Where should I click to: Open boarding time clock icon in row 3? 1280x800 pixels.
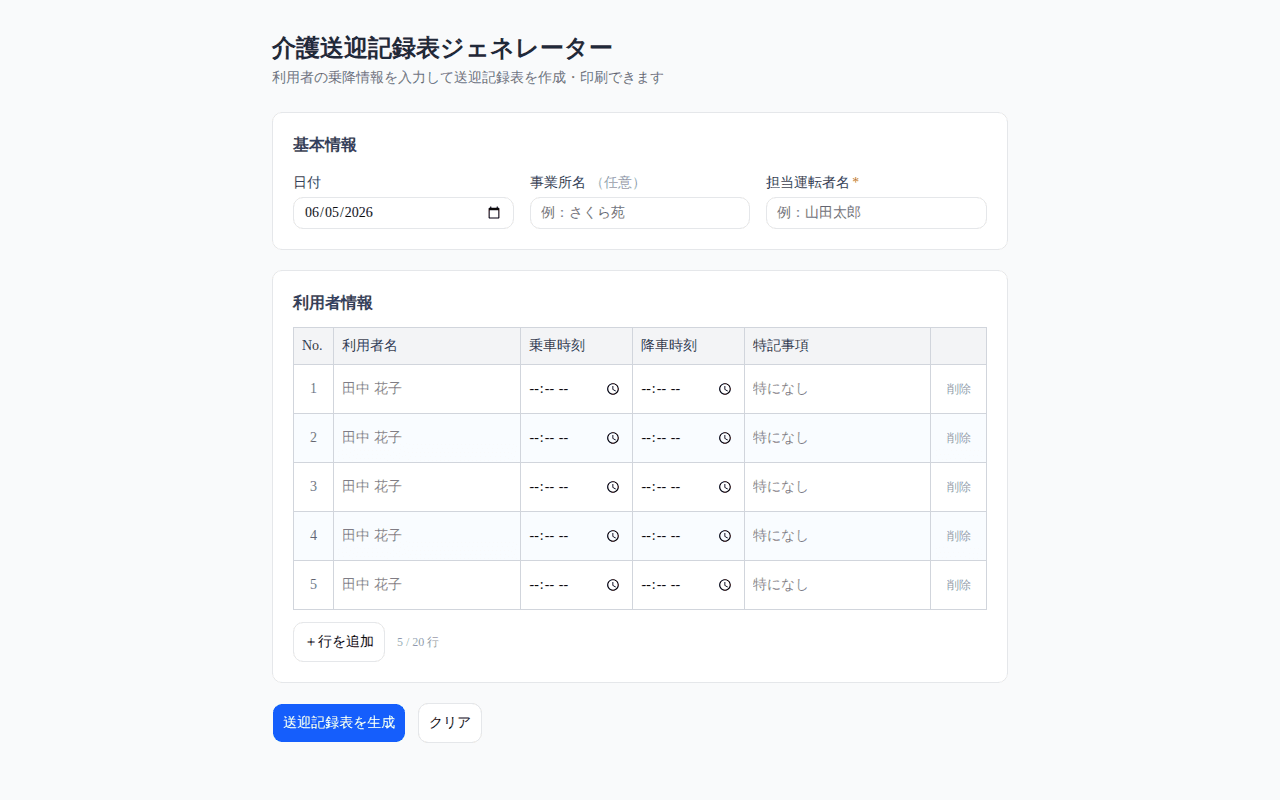tap(613, 487)
